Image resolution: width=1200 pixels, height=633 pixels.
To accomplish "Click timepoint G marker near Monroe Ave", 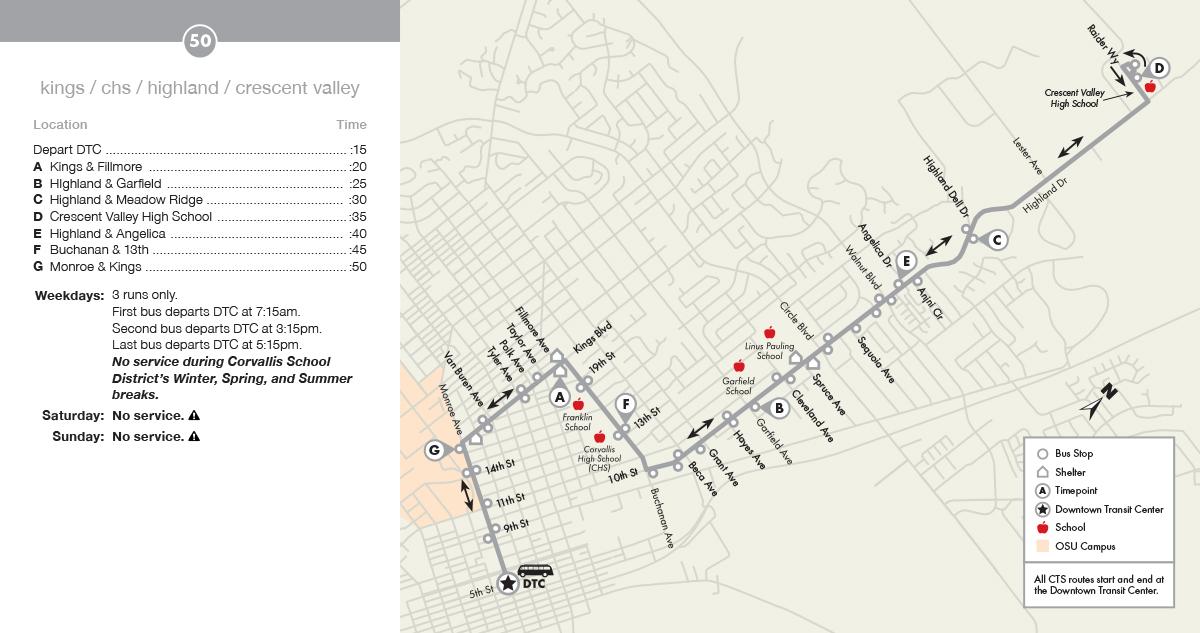I will tap(435, 450).
